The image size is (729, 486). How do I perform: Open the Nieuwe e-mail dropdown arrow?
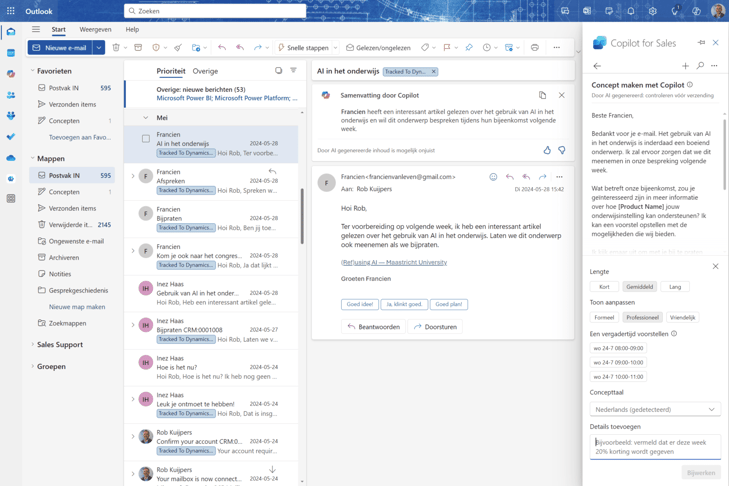click(99, 47)
